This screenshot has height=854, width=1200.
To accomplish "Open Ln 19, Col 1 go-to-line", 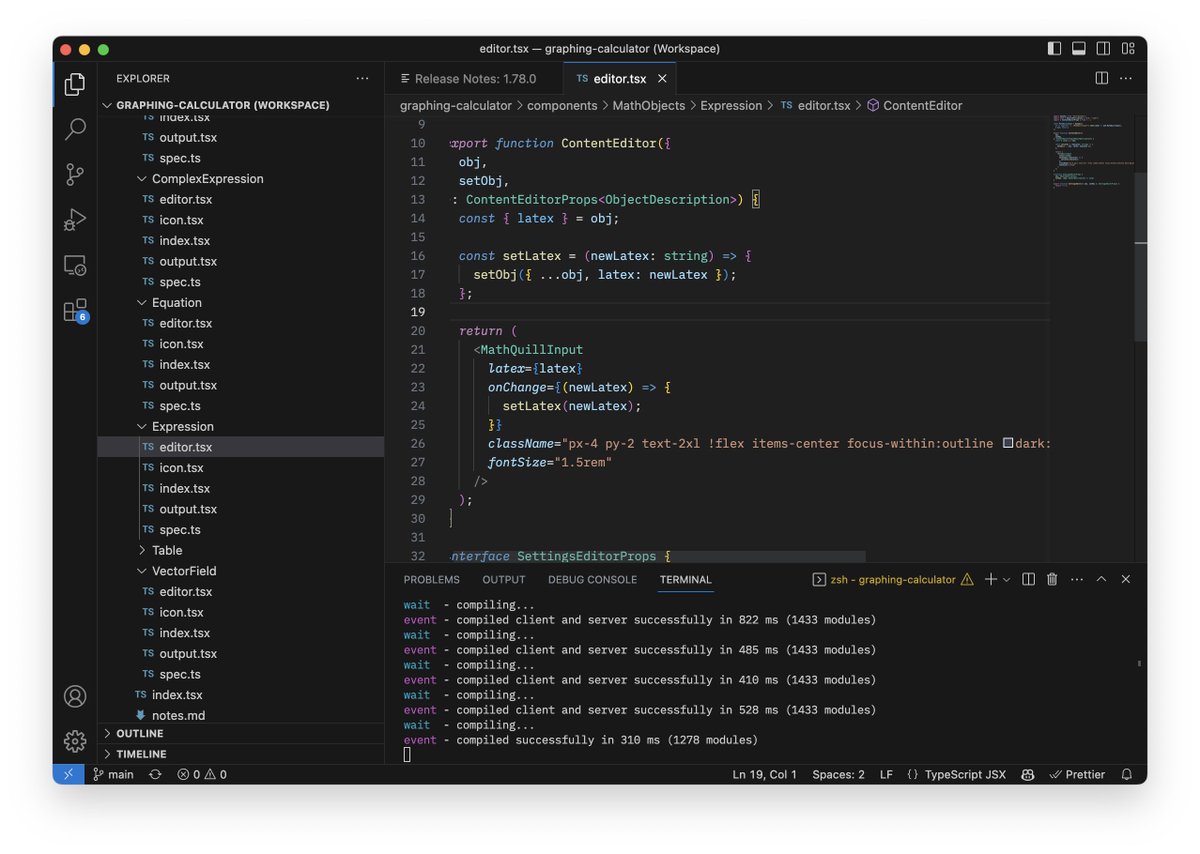I will [x=765, y=774].
